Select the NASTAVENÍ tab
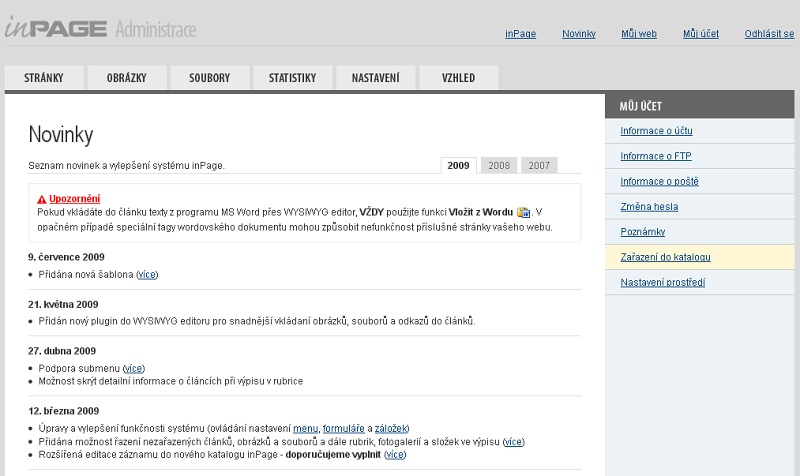The image size is (800, 476). click(x=375, y=78)
